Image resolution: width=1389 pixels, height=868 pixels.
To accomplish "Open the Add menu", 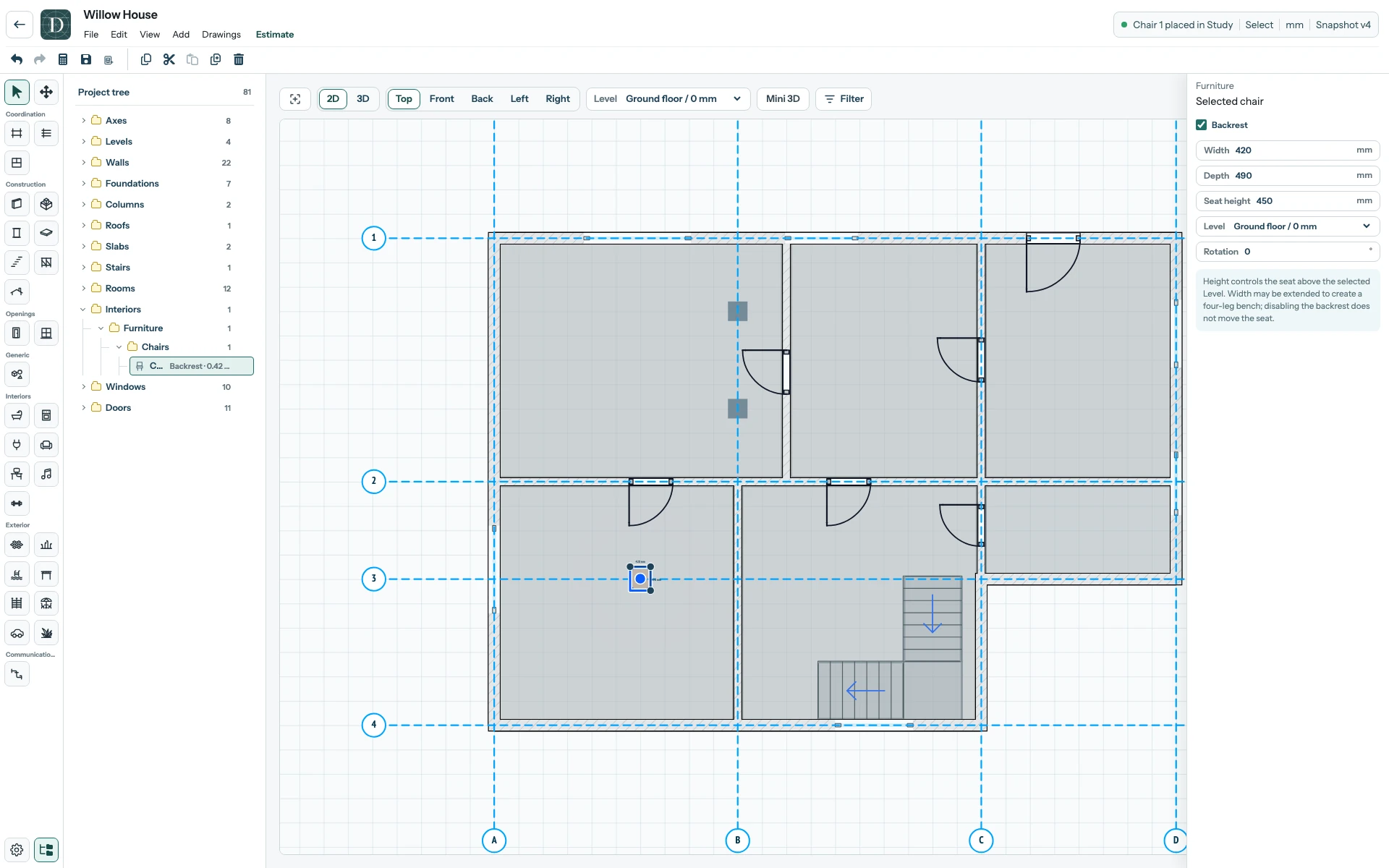I will pos(181,35).
